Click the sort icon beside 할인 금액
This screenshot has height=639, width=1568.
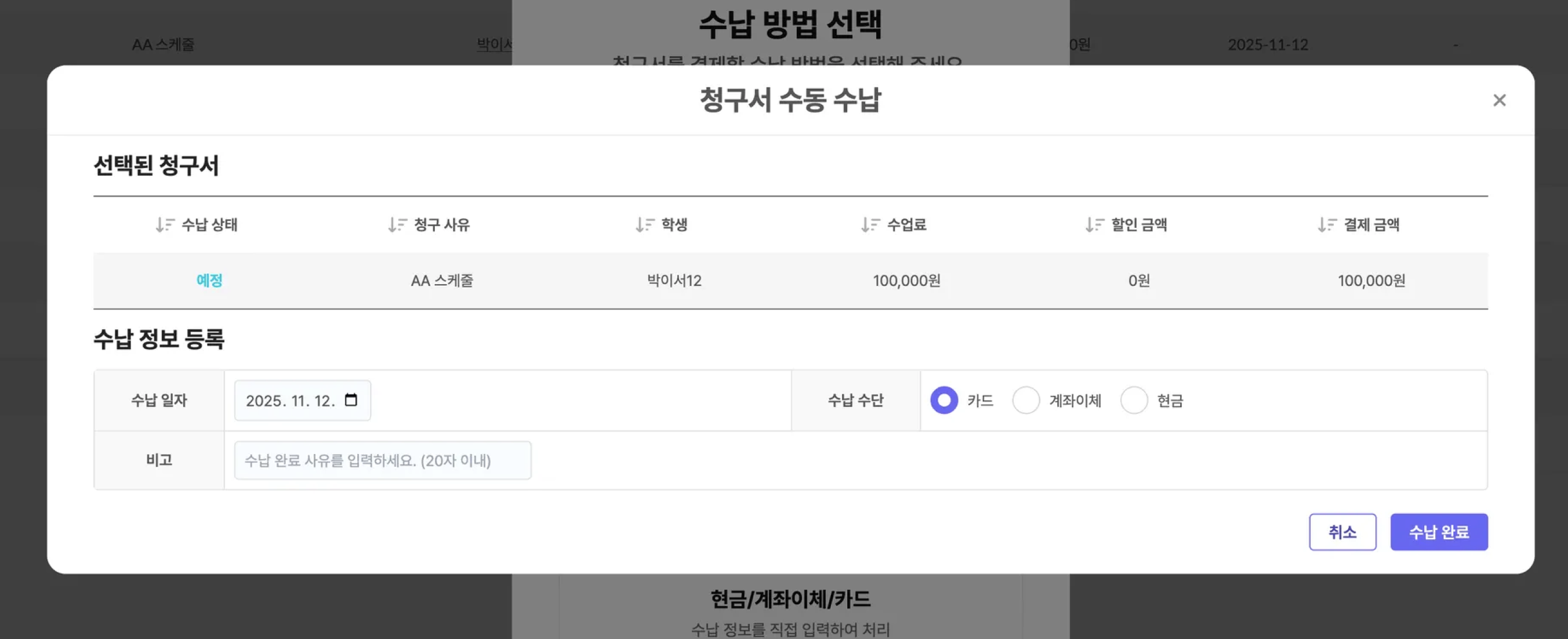point(1094,224)
